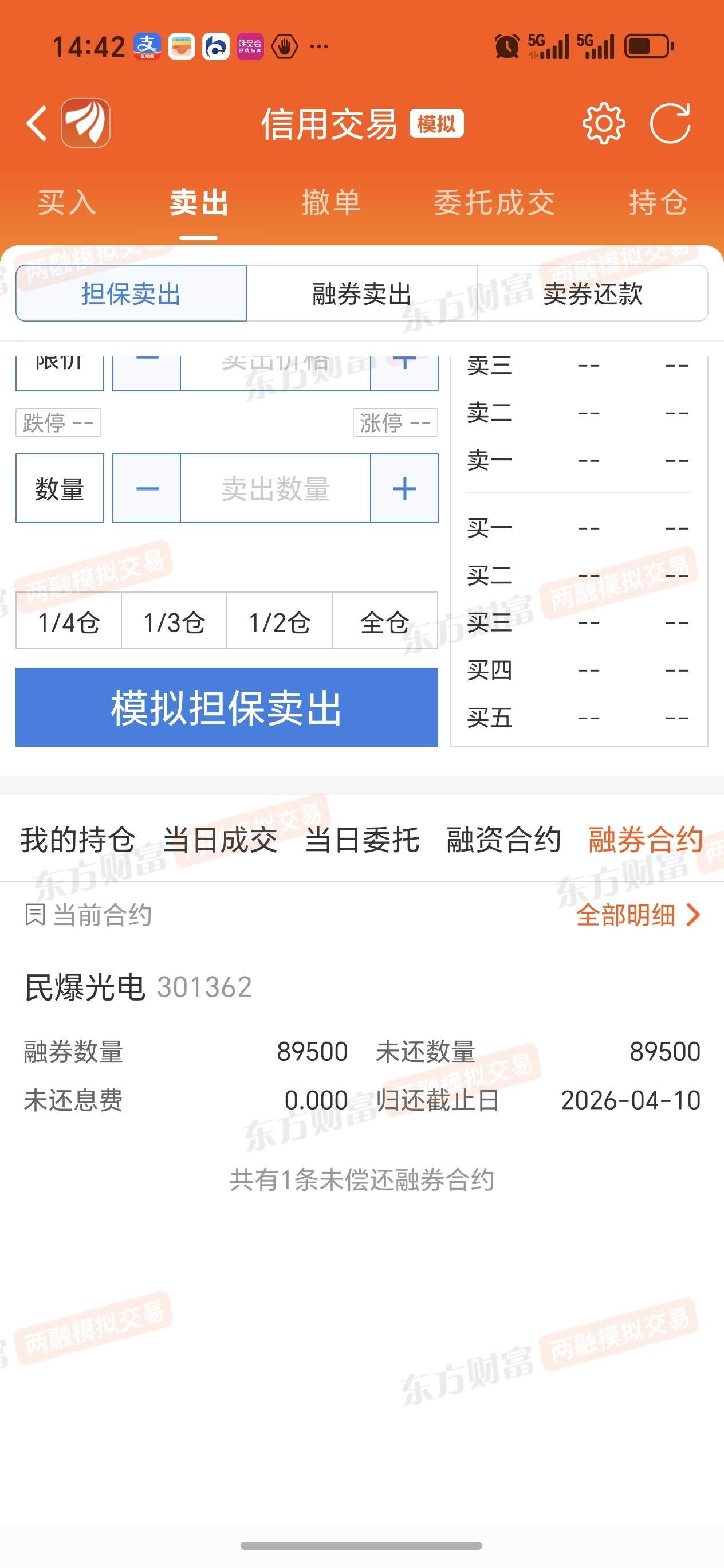Tap the 数量 label box
Viewport: 724px width, 1568px height.
click(60, 488)
